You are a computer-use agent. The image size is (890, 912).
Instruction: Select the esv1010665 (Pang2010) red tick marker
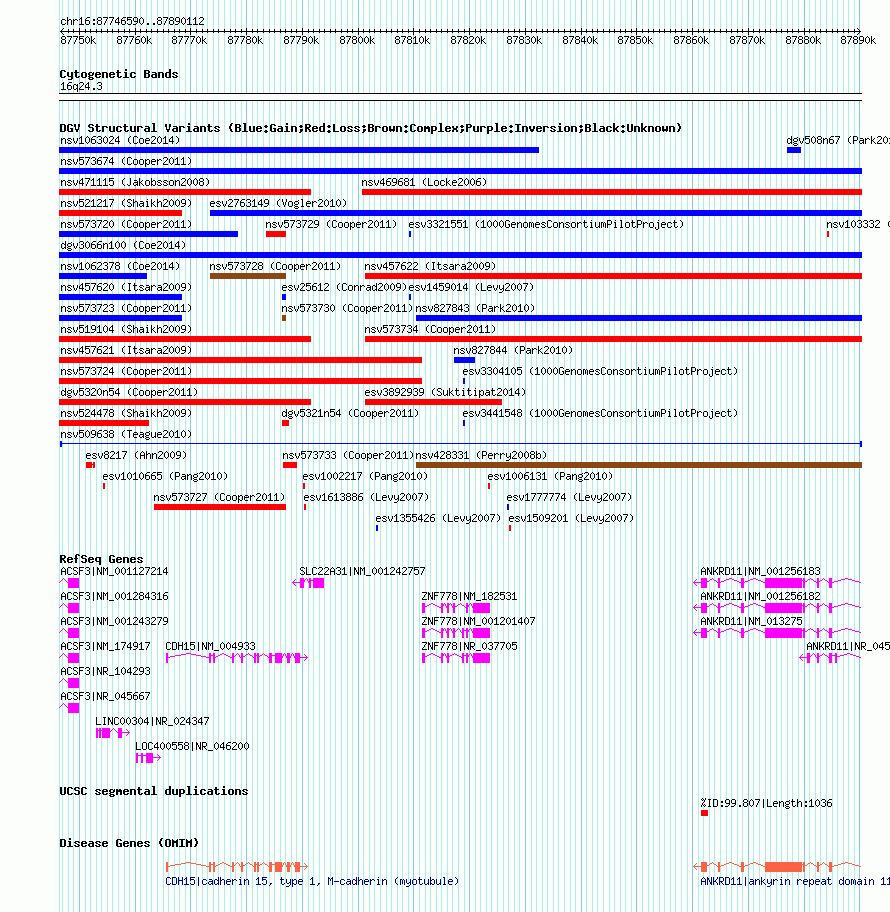pos(104,486)
